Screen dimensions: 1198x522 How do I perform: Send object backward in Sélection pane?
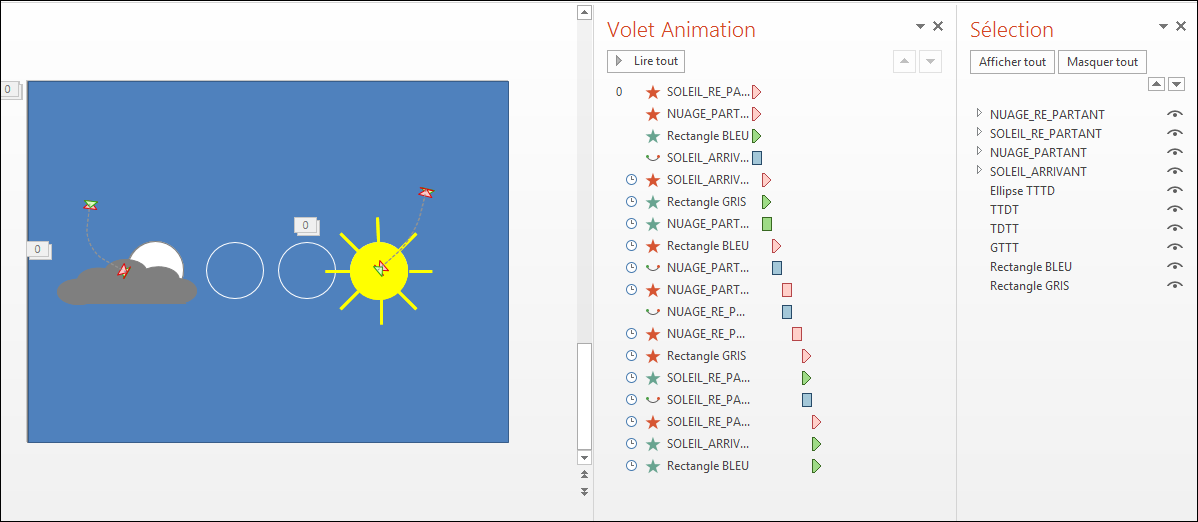[1176, 84]
